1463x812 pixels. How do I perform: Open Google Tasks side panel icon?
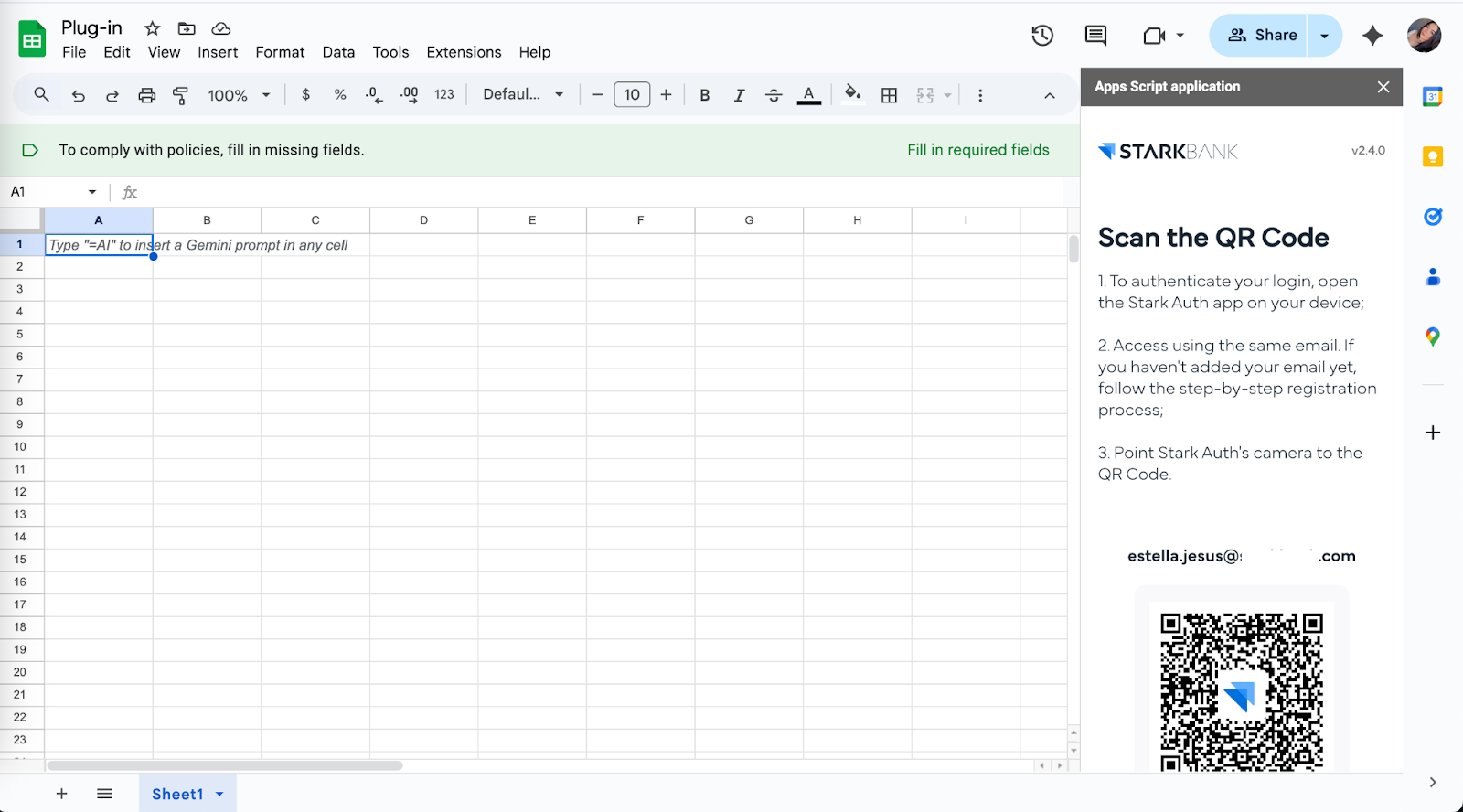[x=1433, y=217]
